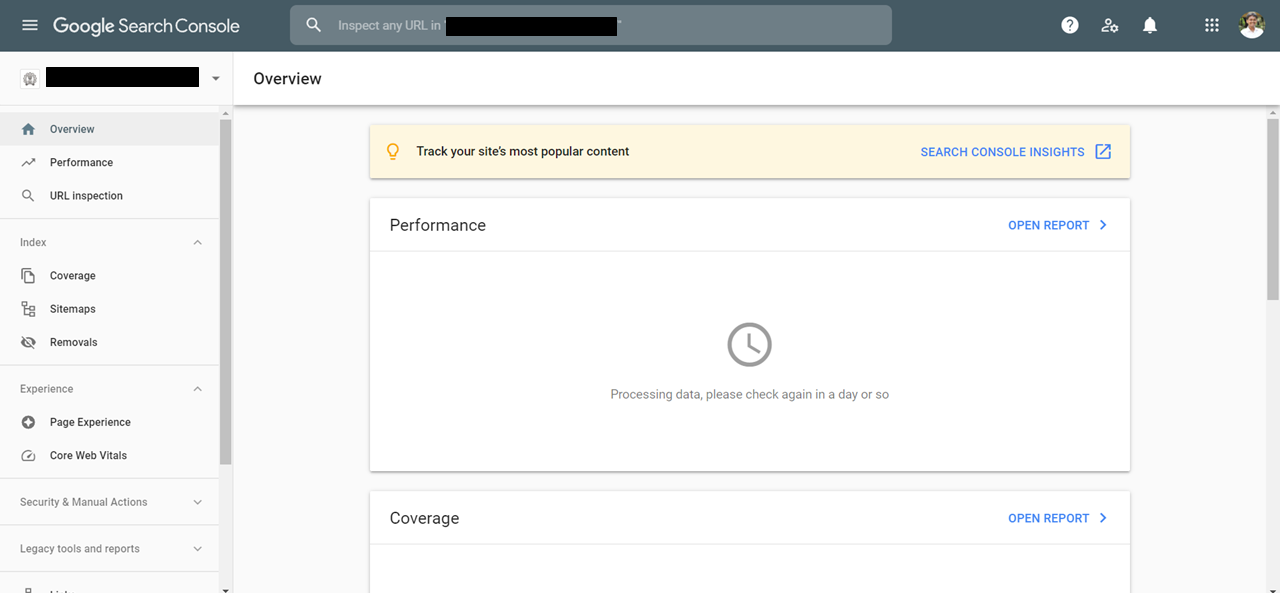Image resolution: width=1280 pixels, height=593 pixels.
Task: Click the Coverage card title
Action: 424,518
